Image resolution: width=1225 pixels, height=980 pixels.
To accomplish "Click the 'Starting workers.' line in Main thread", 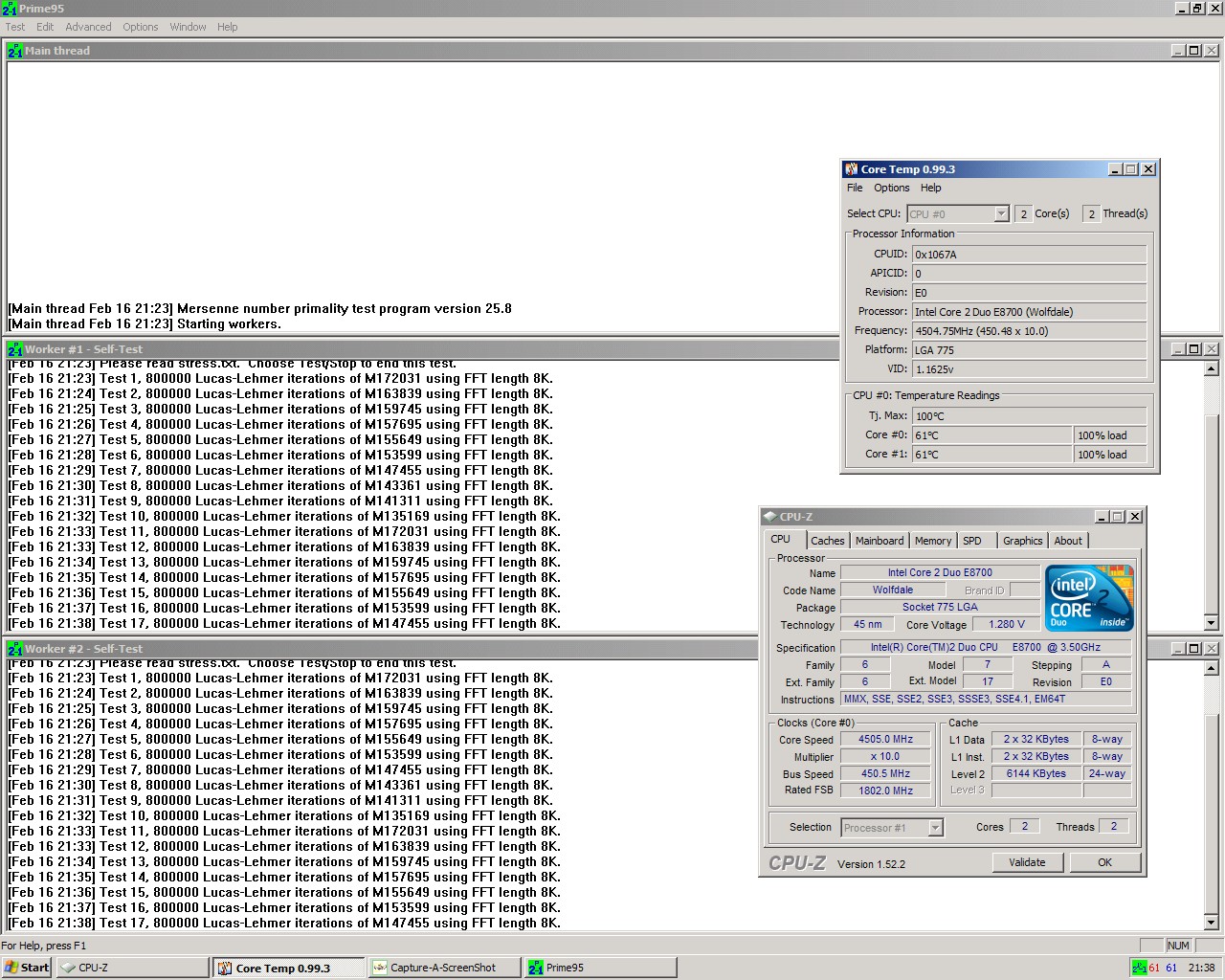I will [145, 323].
